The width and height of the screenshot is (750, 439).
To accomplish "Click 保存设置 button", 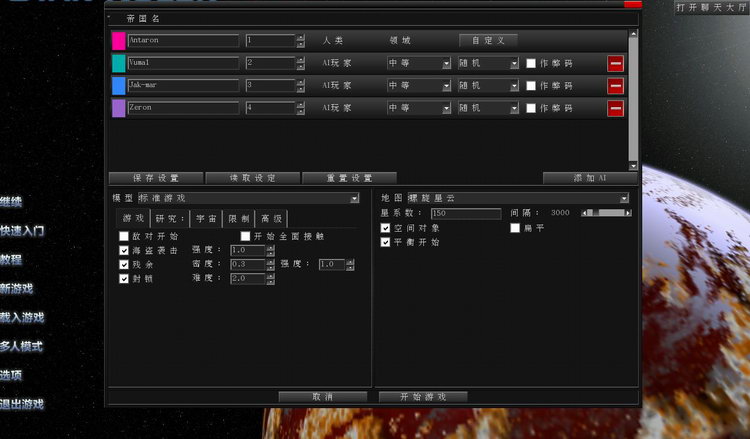I will (156, 178).
